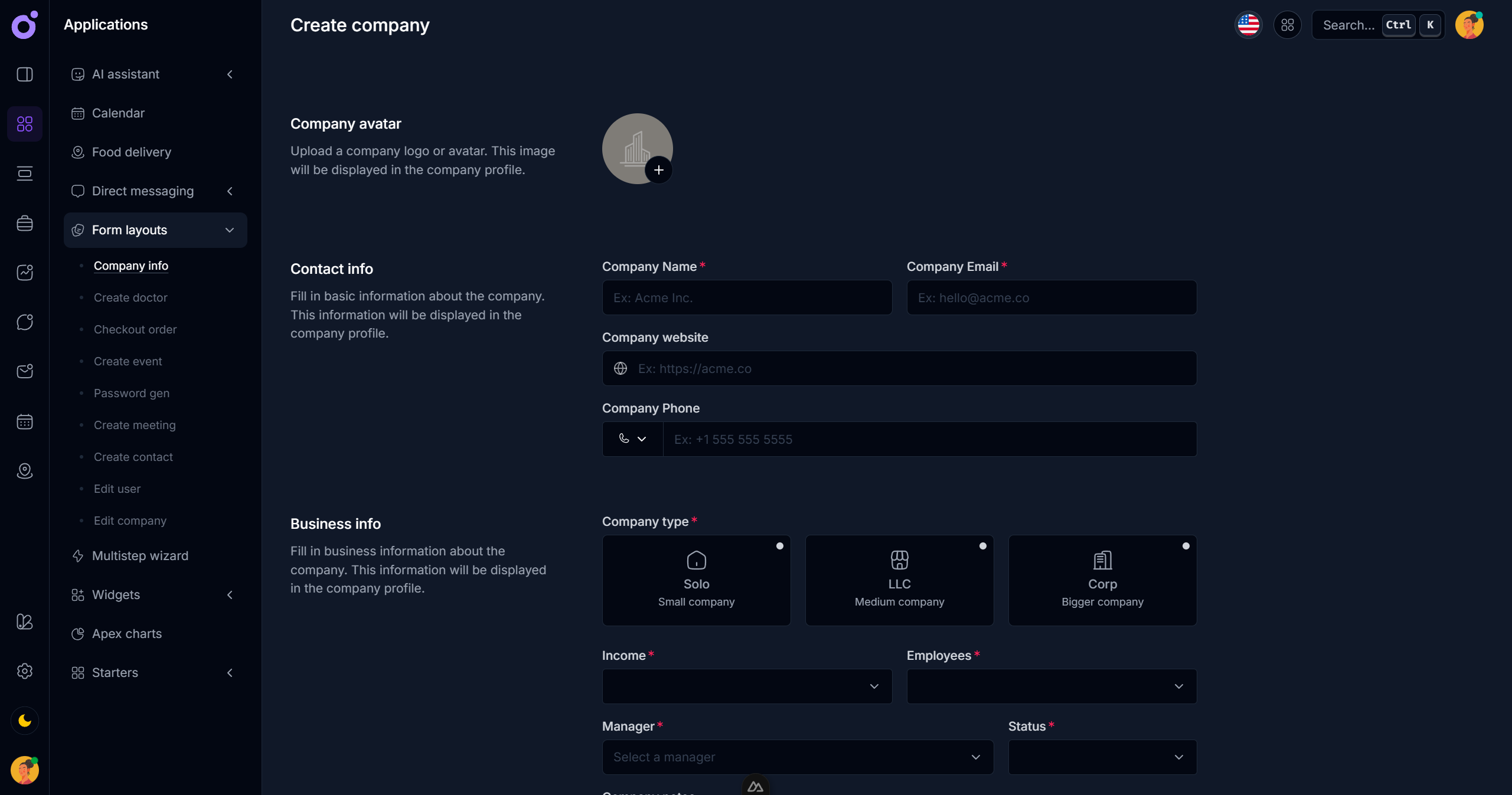
Task: Open the map pin location icon
Action: coord(24,471)
